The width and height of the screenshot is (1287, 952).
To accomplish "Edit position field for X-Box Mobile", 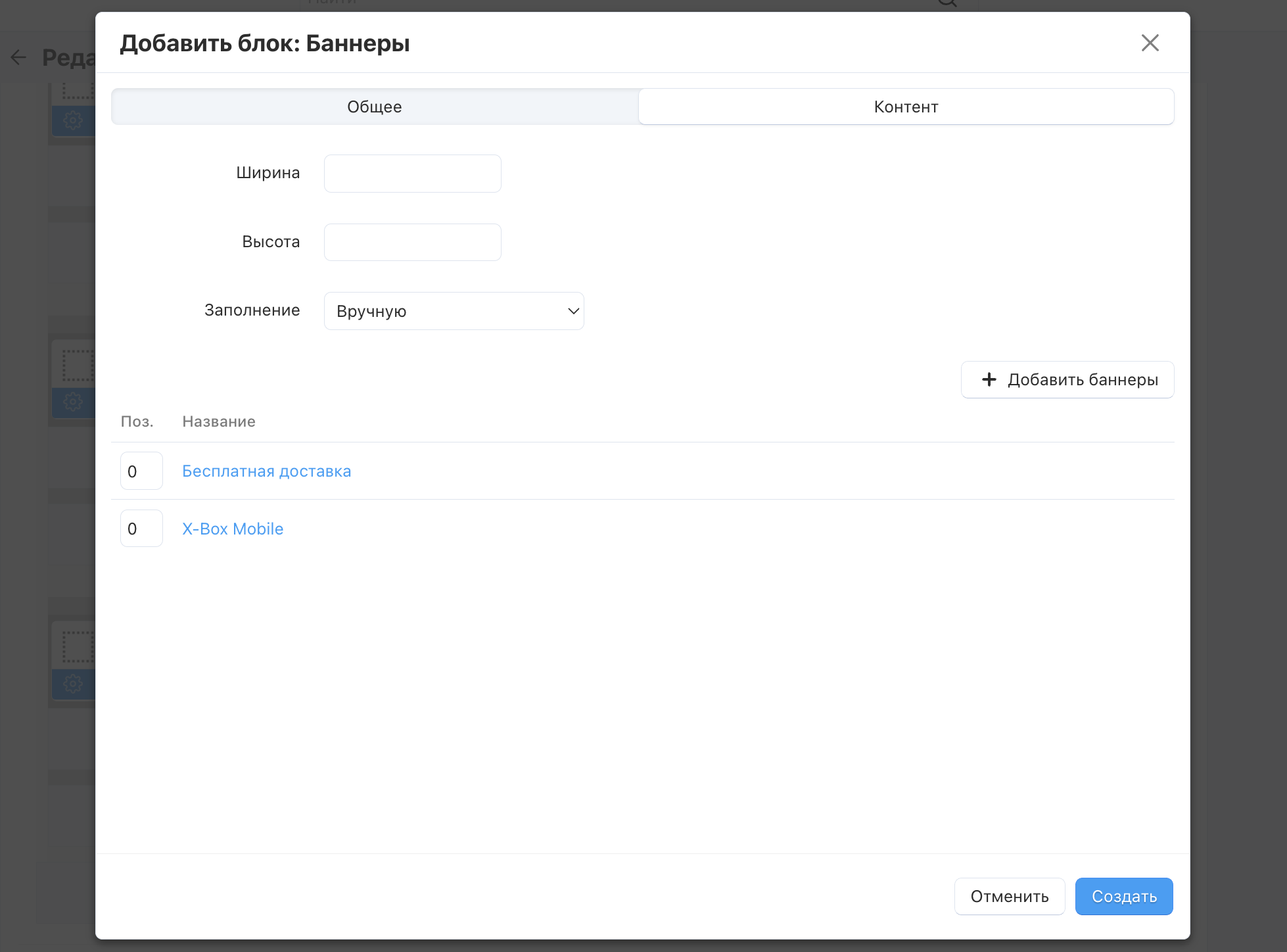I will [141, 528].
